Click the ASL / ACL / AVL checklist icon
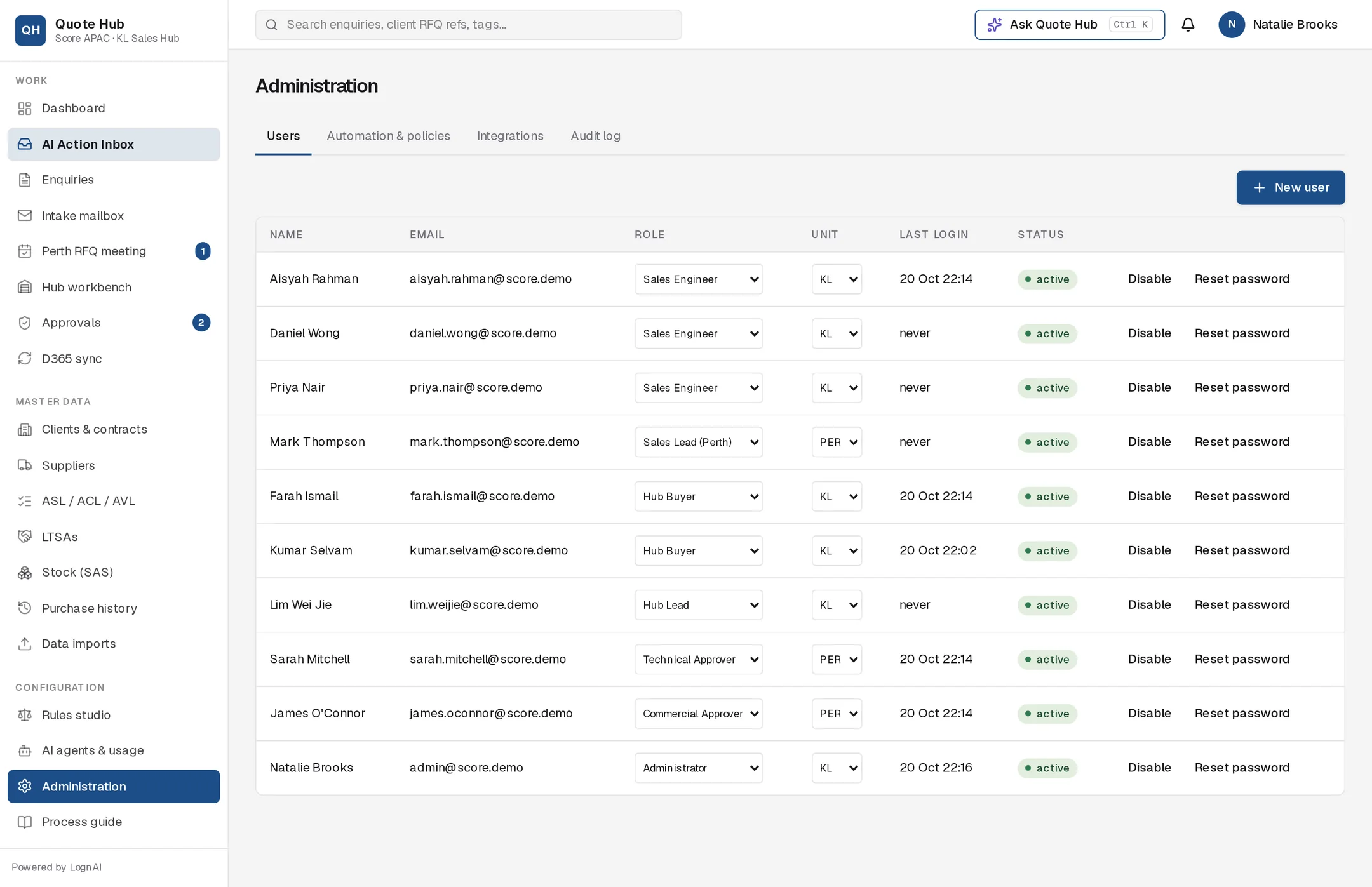This screenshot has width=1372, height=887. 25,501
